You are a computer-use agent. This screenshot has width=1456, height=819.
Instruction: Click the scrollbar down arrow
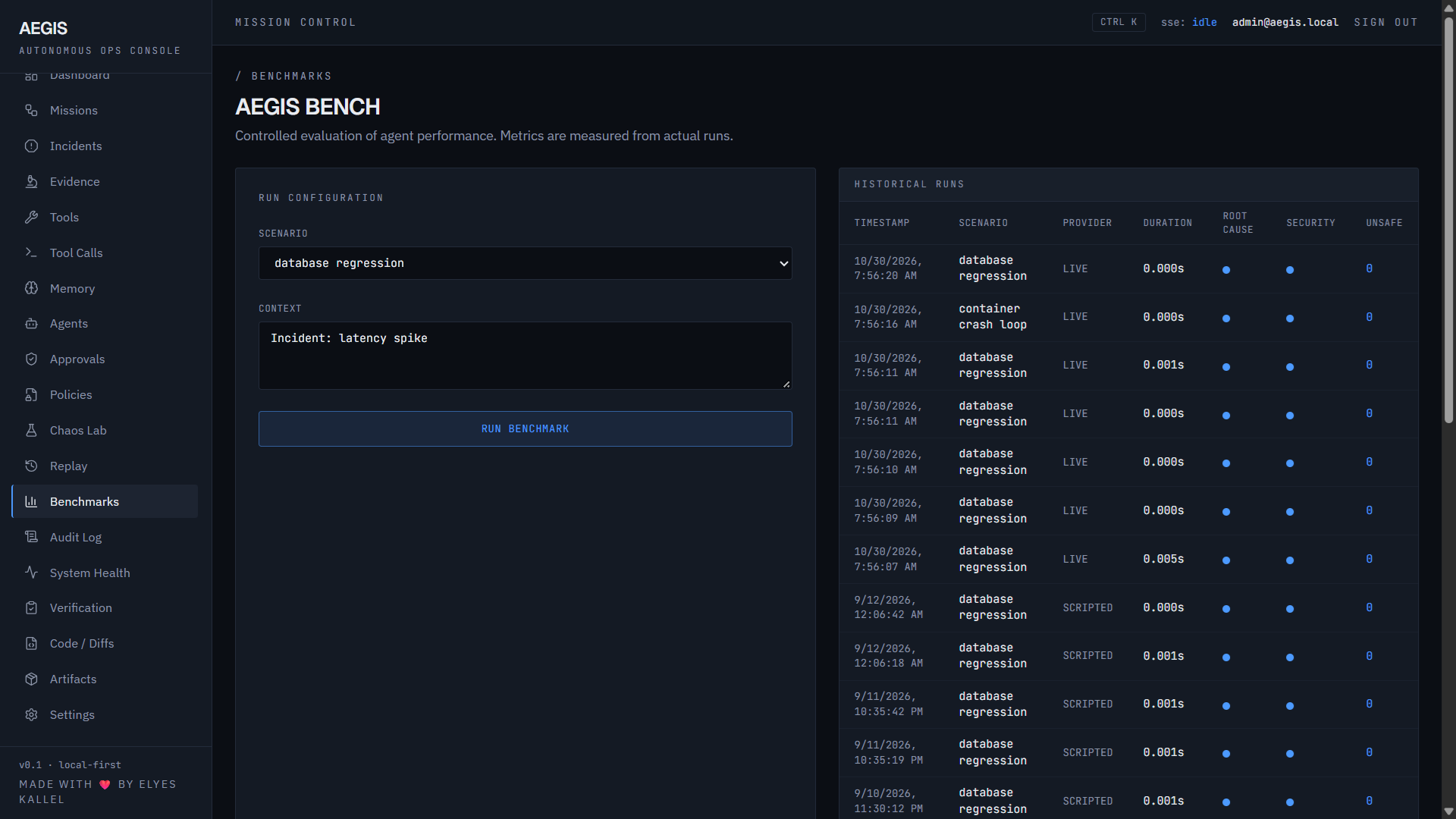pyautogui.click(x=1448, y=811)
